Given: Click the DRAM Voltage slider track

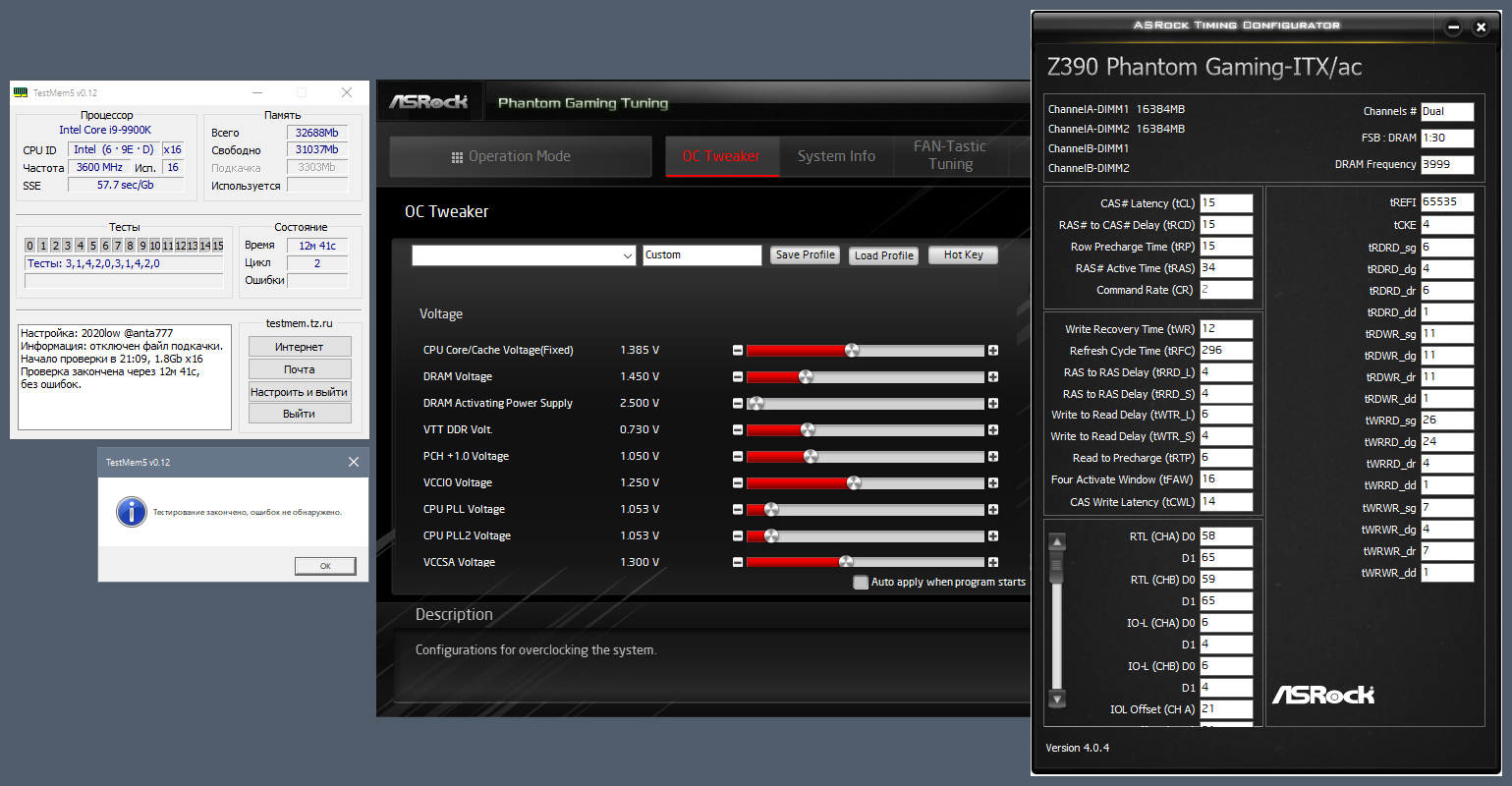Looking at the screenshot, I should click(x=866, y=377).
